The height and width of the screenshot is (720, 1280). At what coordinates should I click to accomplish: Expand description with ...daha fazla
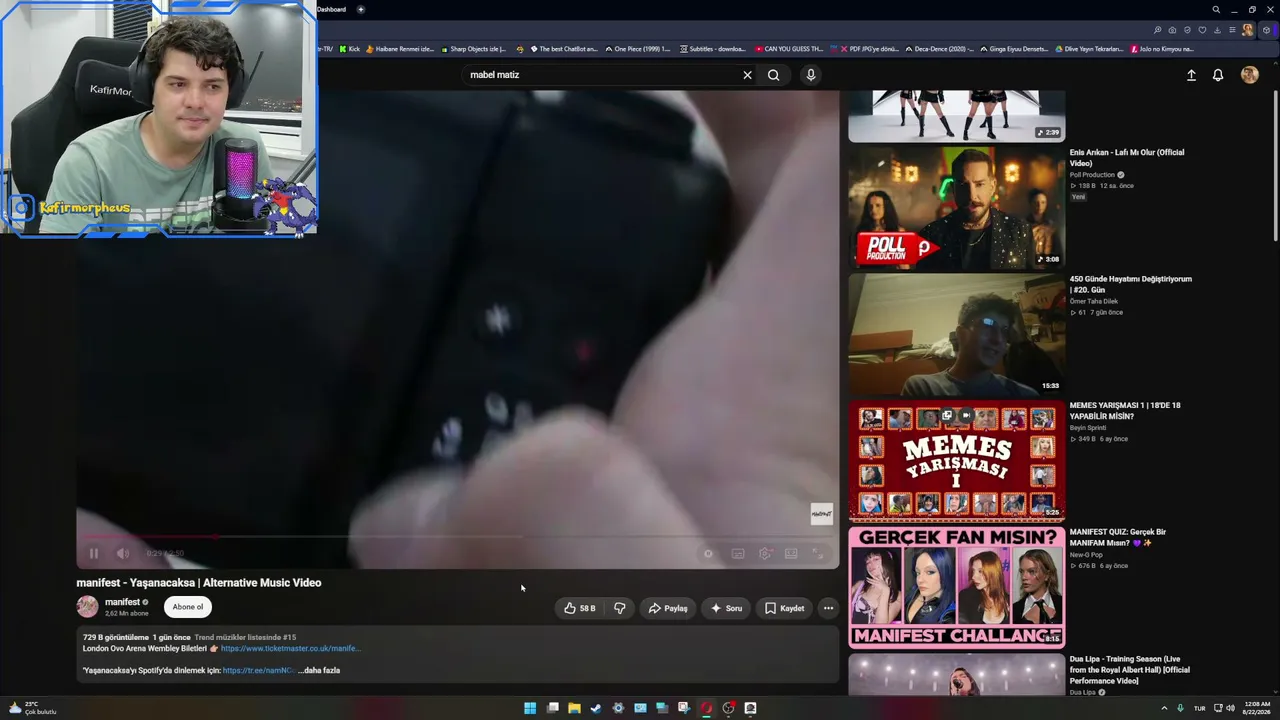[x=319, y=670]
